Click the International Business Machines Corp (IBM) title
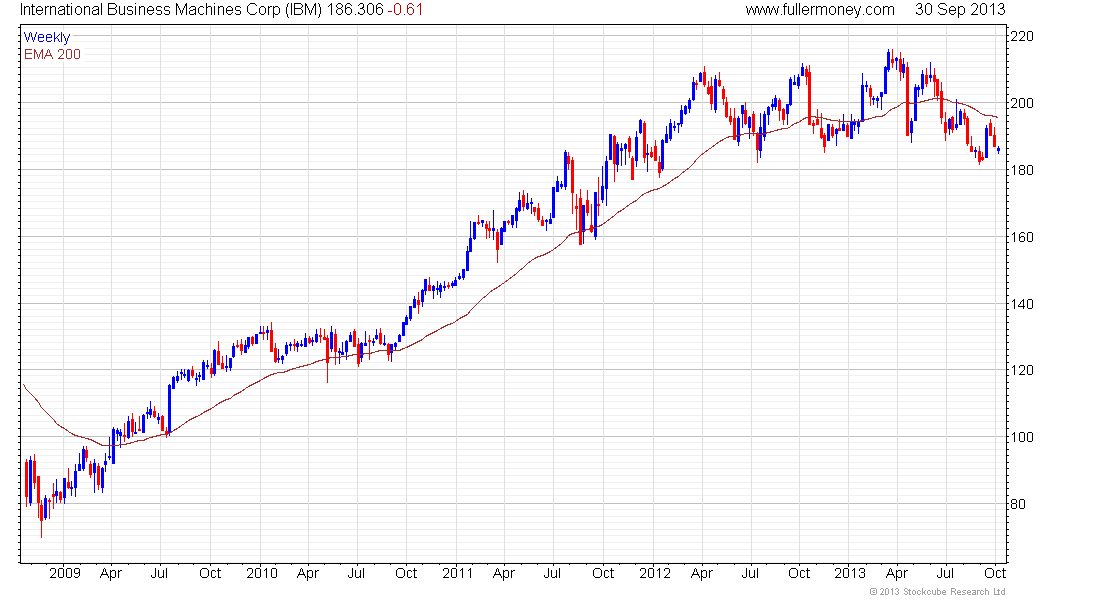The width and height of the screenshot is (1100, 600). (171, 10)
